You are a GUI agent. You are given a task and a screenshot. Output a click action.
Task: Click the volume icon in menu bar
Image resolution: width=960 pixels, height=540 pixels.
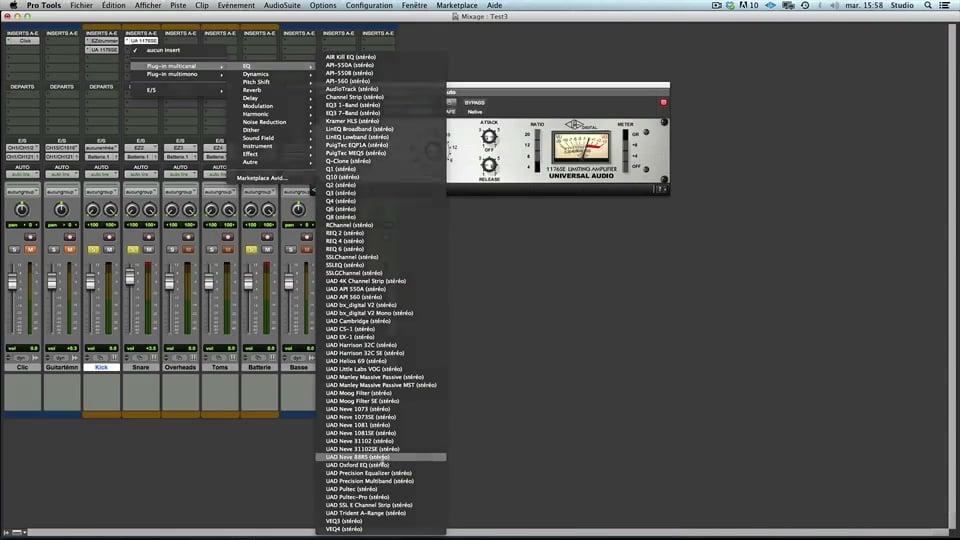click(x=834, y=5)
